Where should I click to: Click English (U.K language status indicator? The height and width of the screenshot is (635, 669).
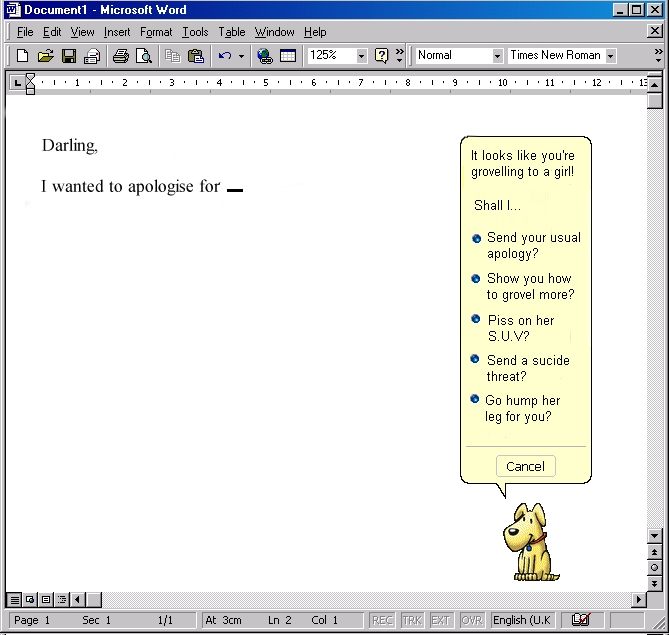coord(522,620)
